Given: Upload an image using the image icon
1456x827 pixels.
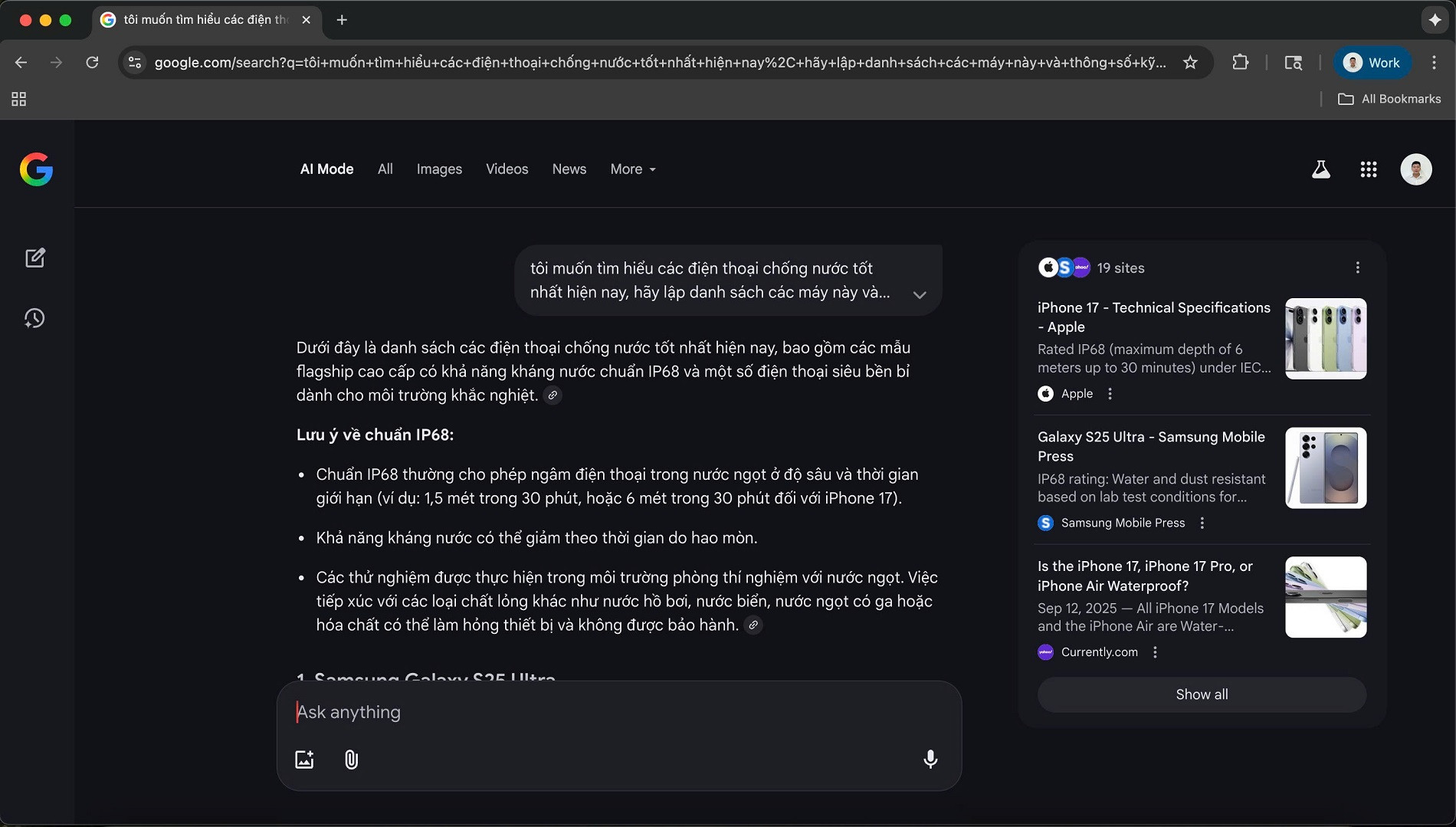Looking at the screenshot, I should (x=304, y=759).
